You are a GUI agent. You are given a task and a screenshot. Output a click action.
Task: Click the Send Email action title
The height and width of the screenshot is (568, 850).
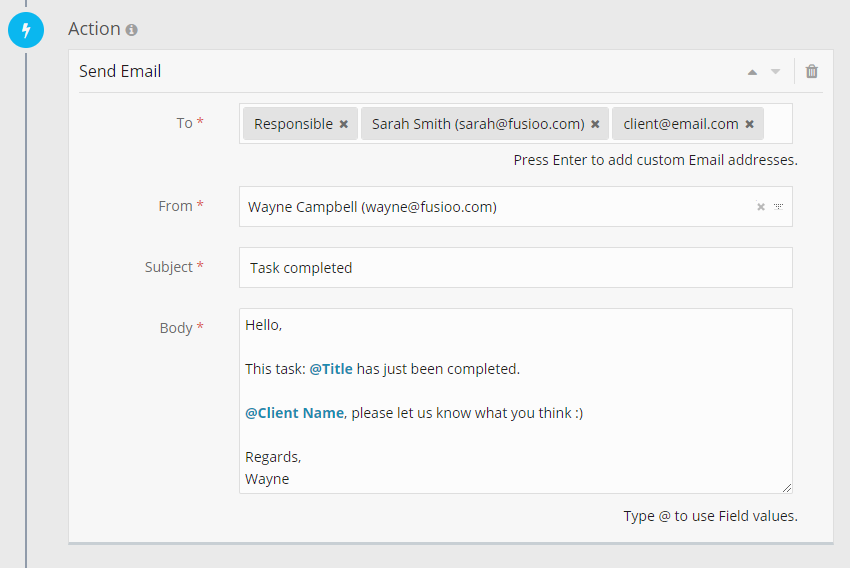[x=120, y=72]
